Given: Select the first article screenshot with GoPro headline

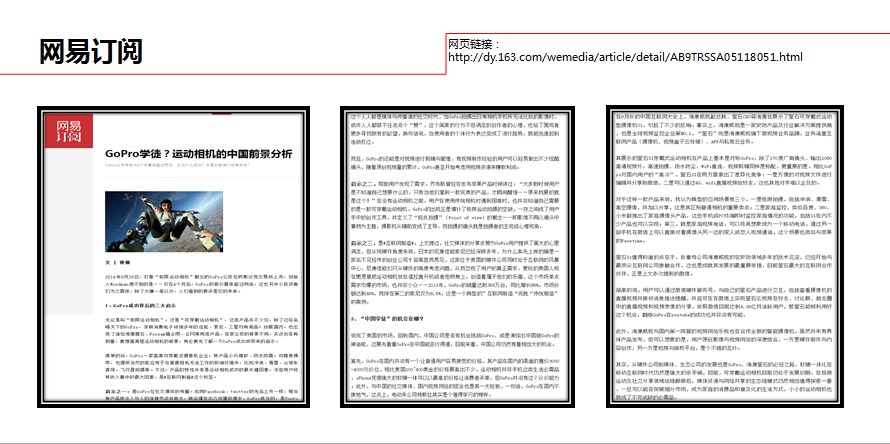Looking at the screenshot, I should coord(174,257).
